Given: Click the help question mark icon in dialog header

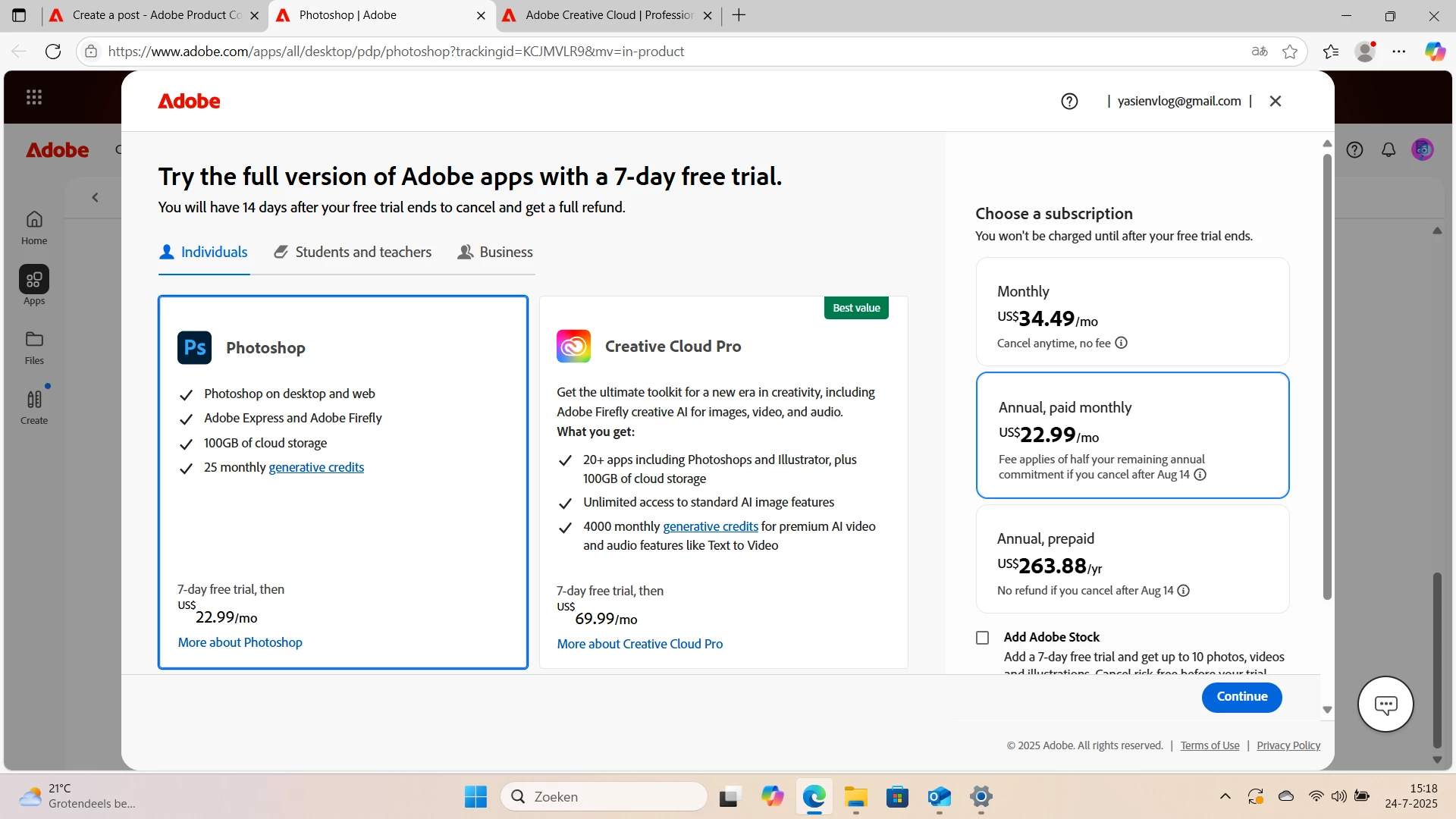Looking at the screenshot, I should [1069, 102].
